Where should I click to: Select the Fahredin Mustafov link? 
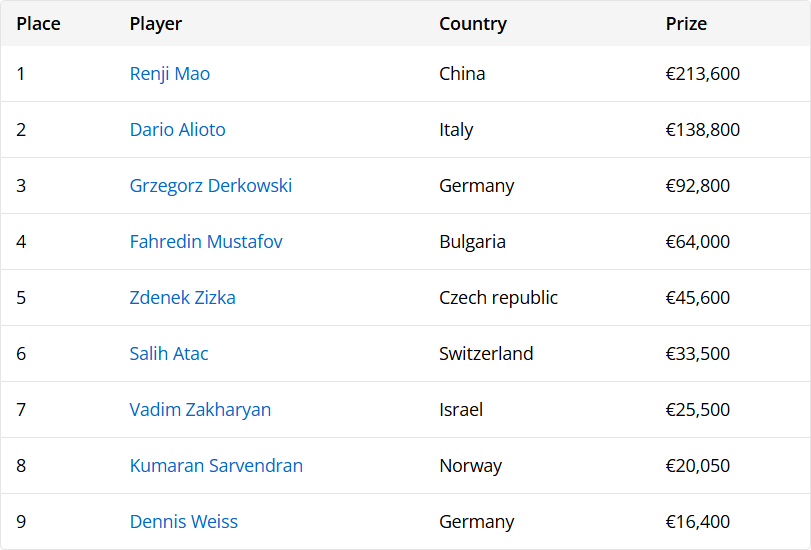coord(206,242)
